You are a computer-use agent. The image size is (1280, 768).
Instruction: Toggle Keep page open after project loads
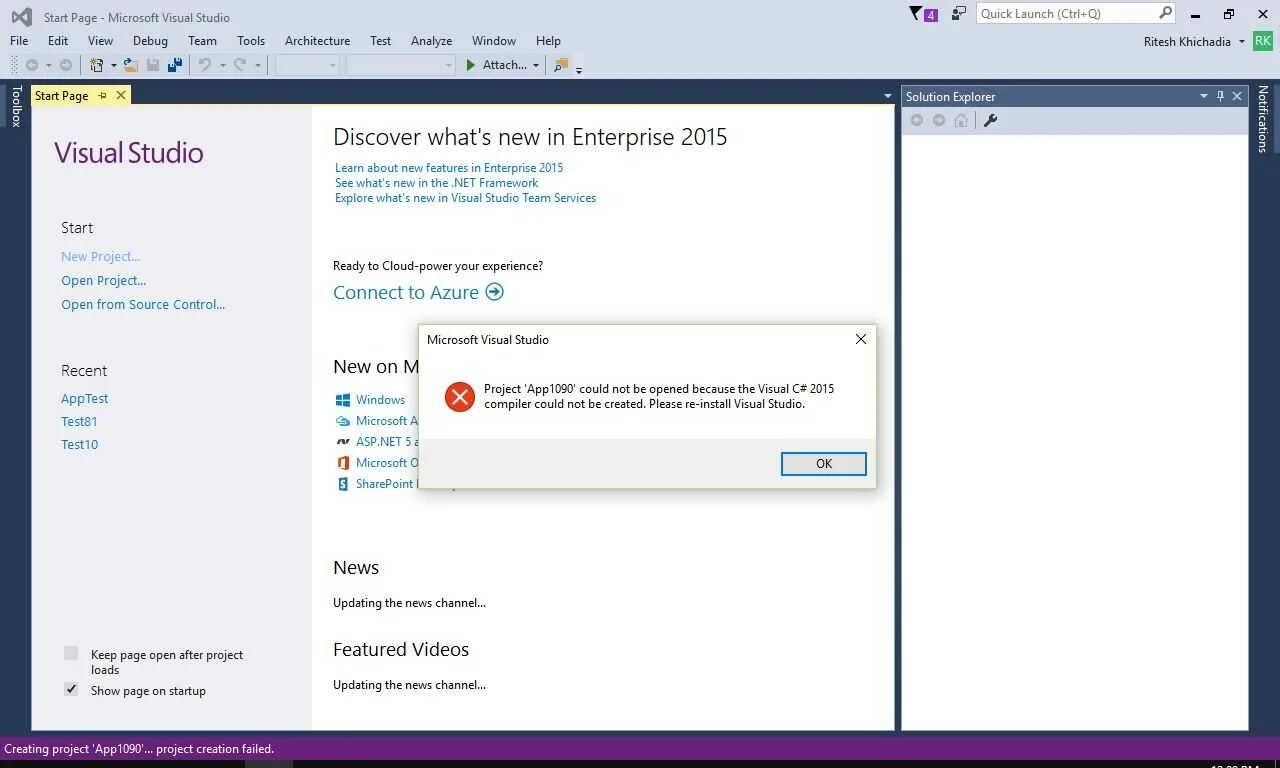[x=71, y=653]
